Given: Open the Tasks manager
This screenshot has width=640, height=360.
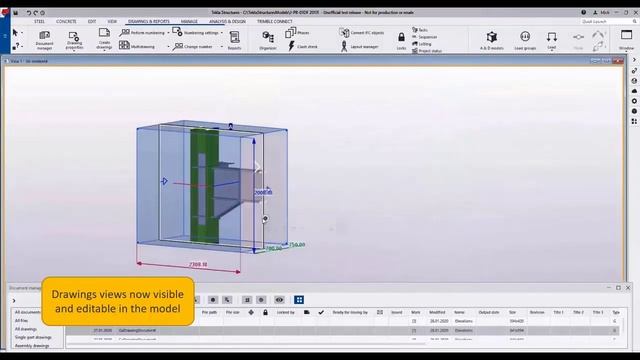Looking at the screenshot, I should (420, 30).
